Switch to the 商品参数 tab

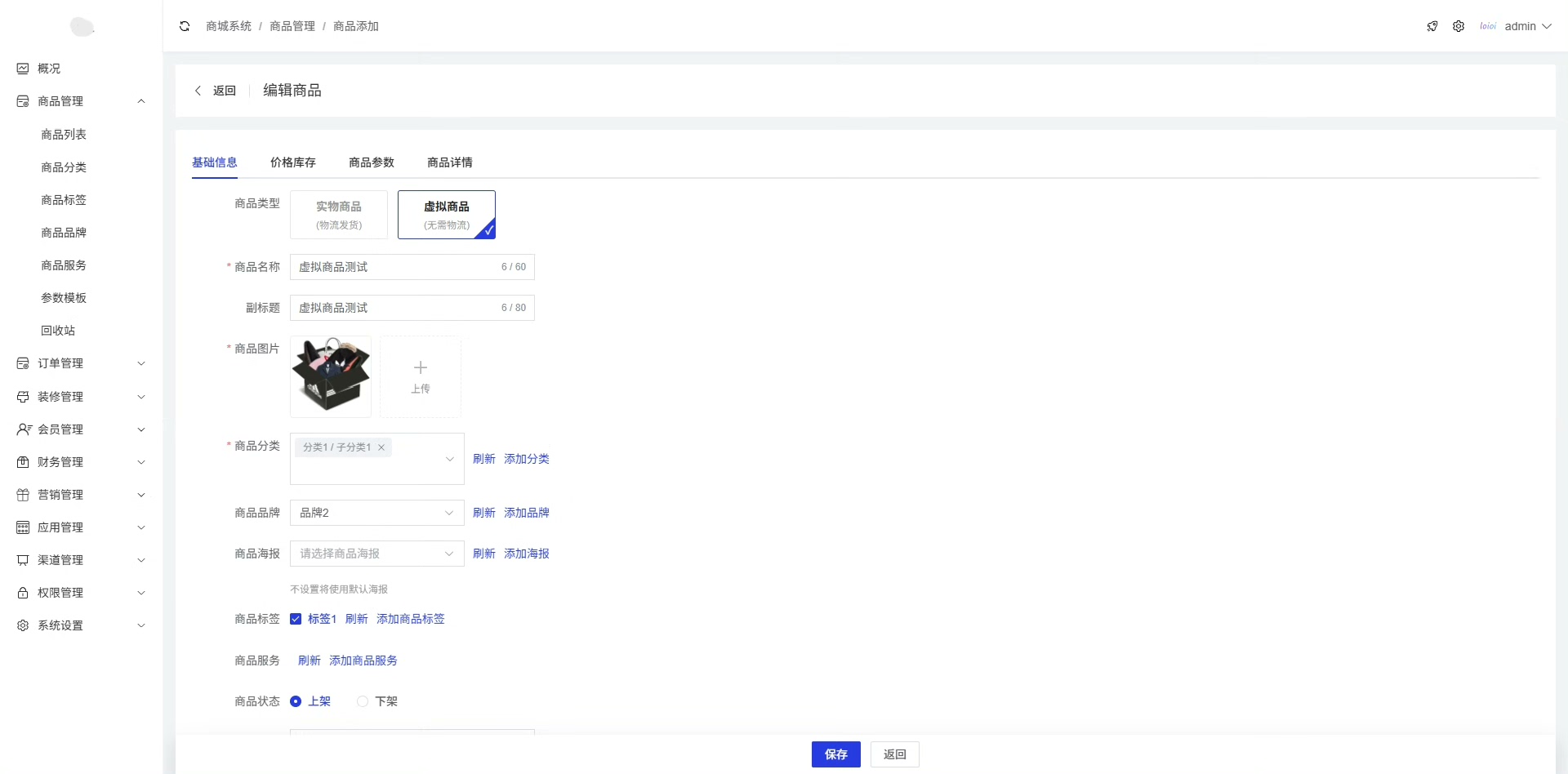[x=372, y=162]
